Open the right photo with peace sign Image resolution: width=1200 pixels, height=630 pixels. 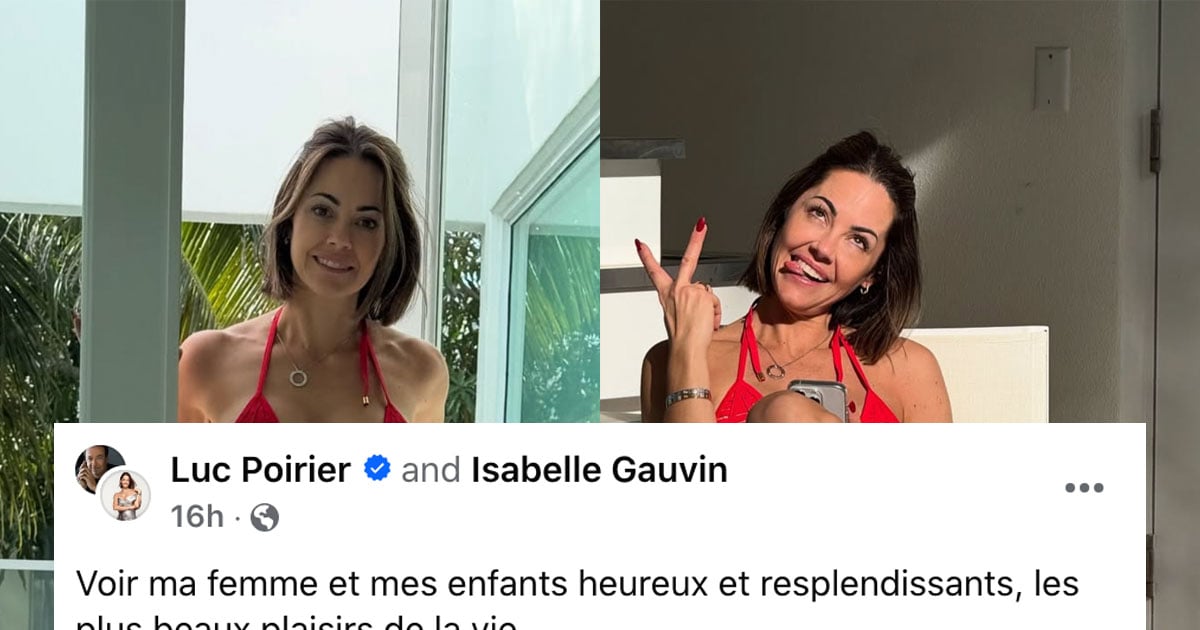point(900,211)
